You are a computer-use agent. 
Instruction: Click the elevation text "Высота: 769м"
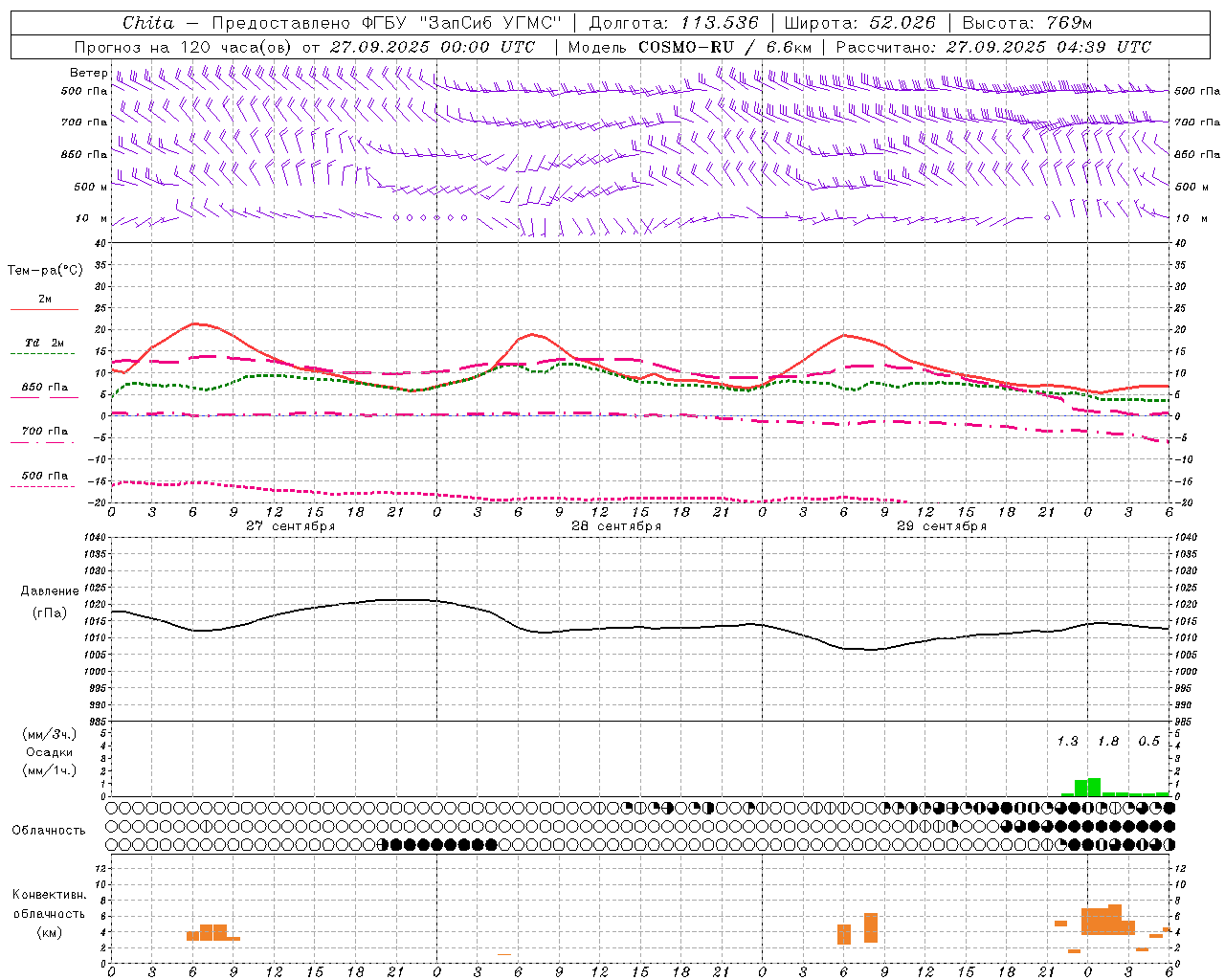[1027, 23]
